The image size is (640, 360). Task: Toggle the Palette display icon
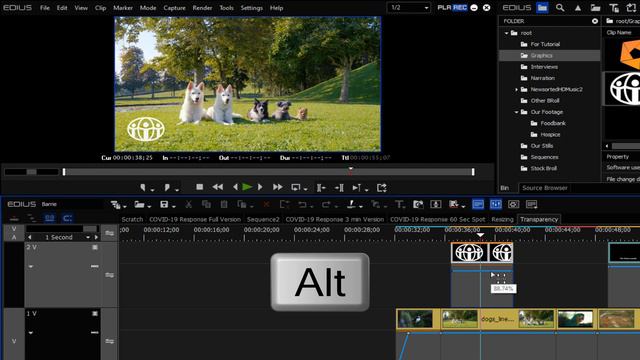496,204
